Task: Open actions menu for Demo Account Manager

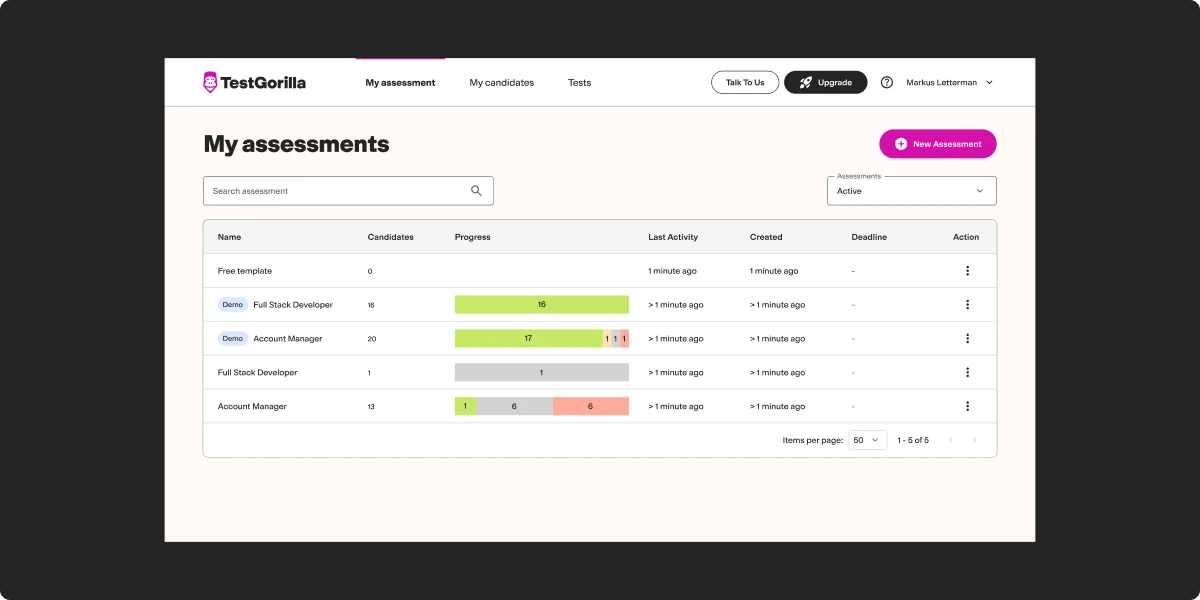Action: pos(967,339)
